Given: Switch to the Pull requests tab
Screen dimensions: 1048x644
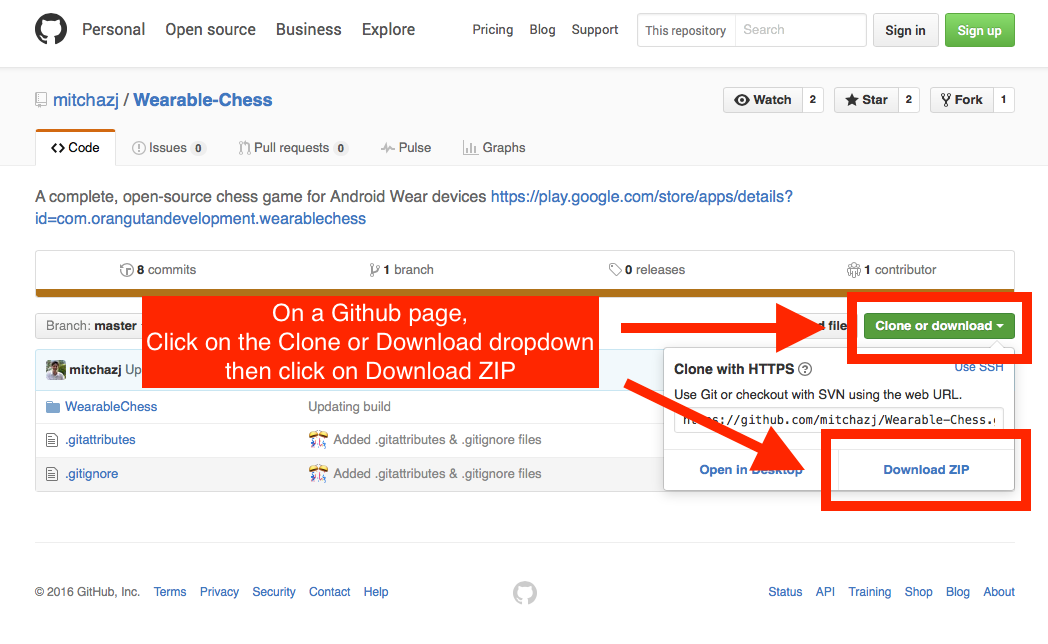Looking at the screenshot, I should 292,148.
